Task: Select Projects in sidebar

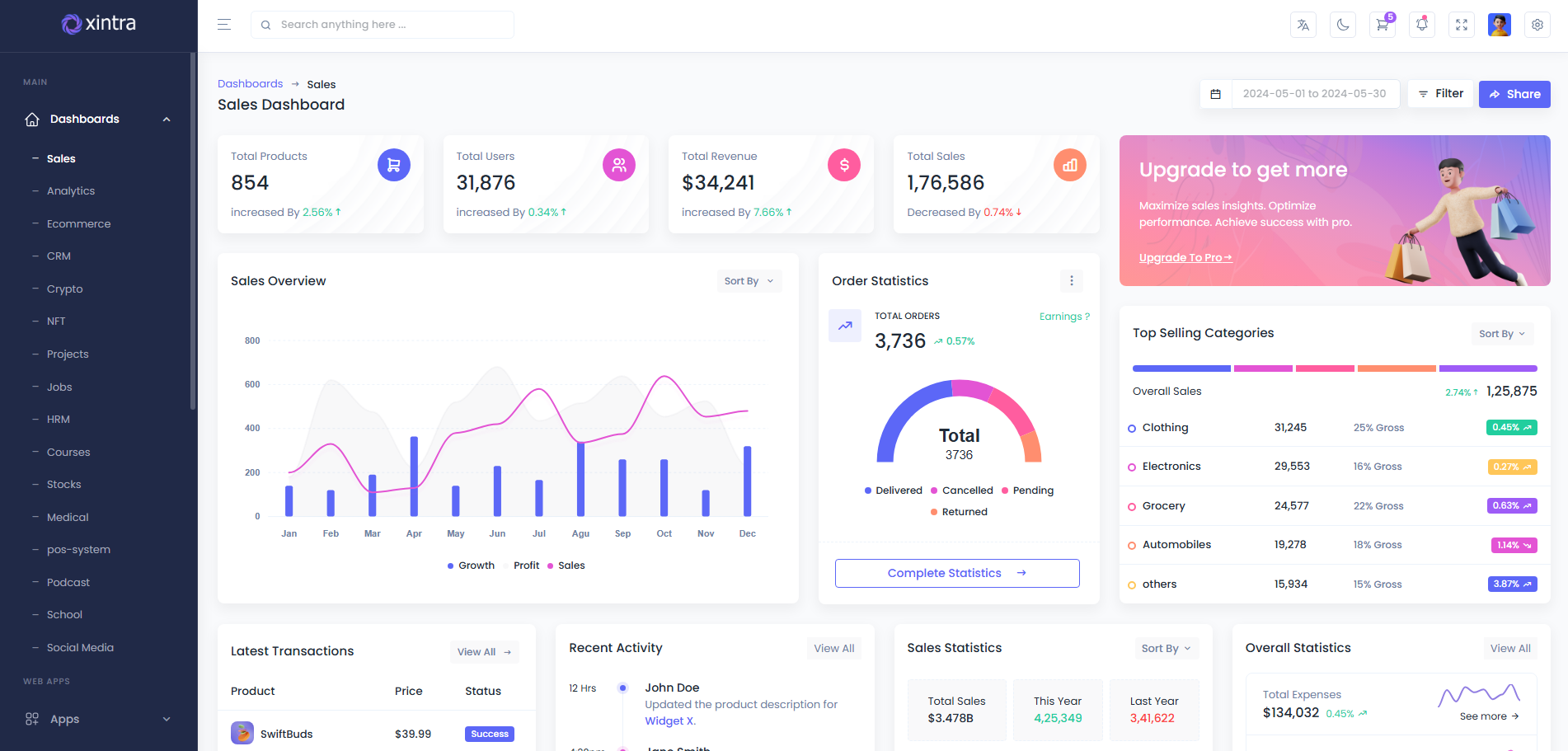Action: pyautogui.click(x=68, y=354)
